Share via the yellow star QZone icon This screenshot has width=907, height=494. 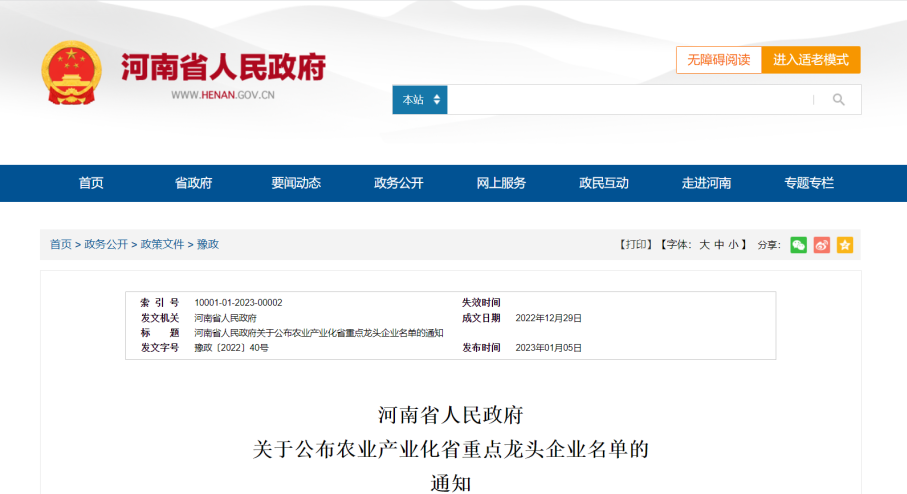pyautogui.click(x=845, y=245)
